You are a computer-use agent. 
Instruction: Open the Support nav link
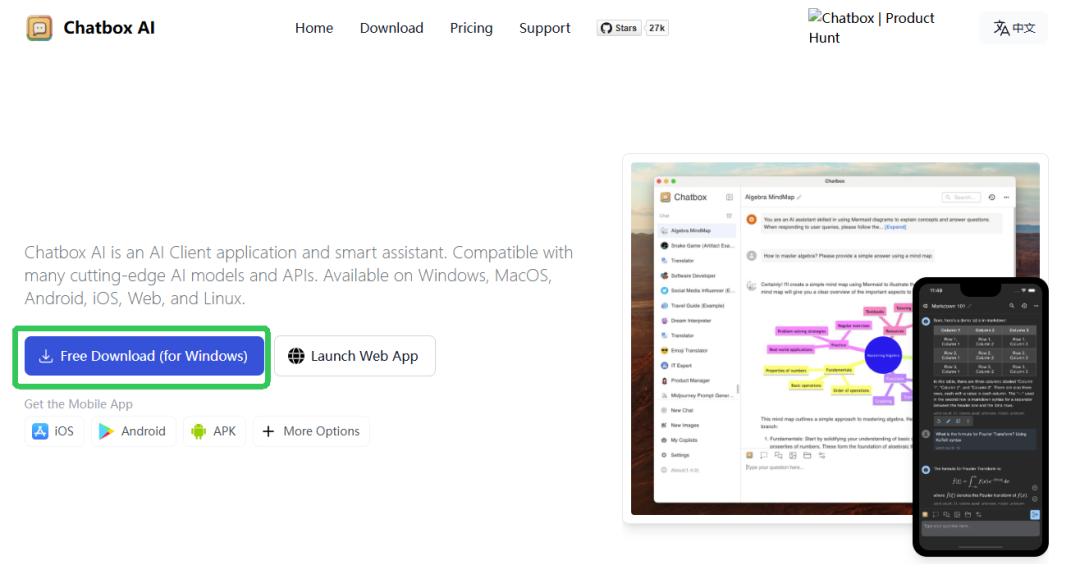pyautogui.click(x=545, y=28)
